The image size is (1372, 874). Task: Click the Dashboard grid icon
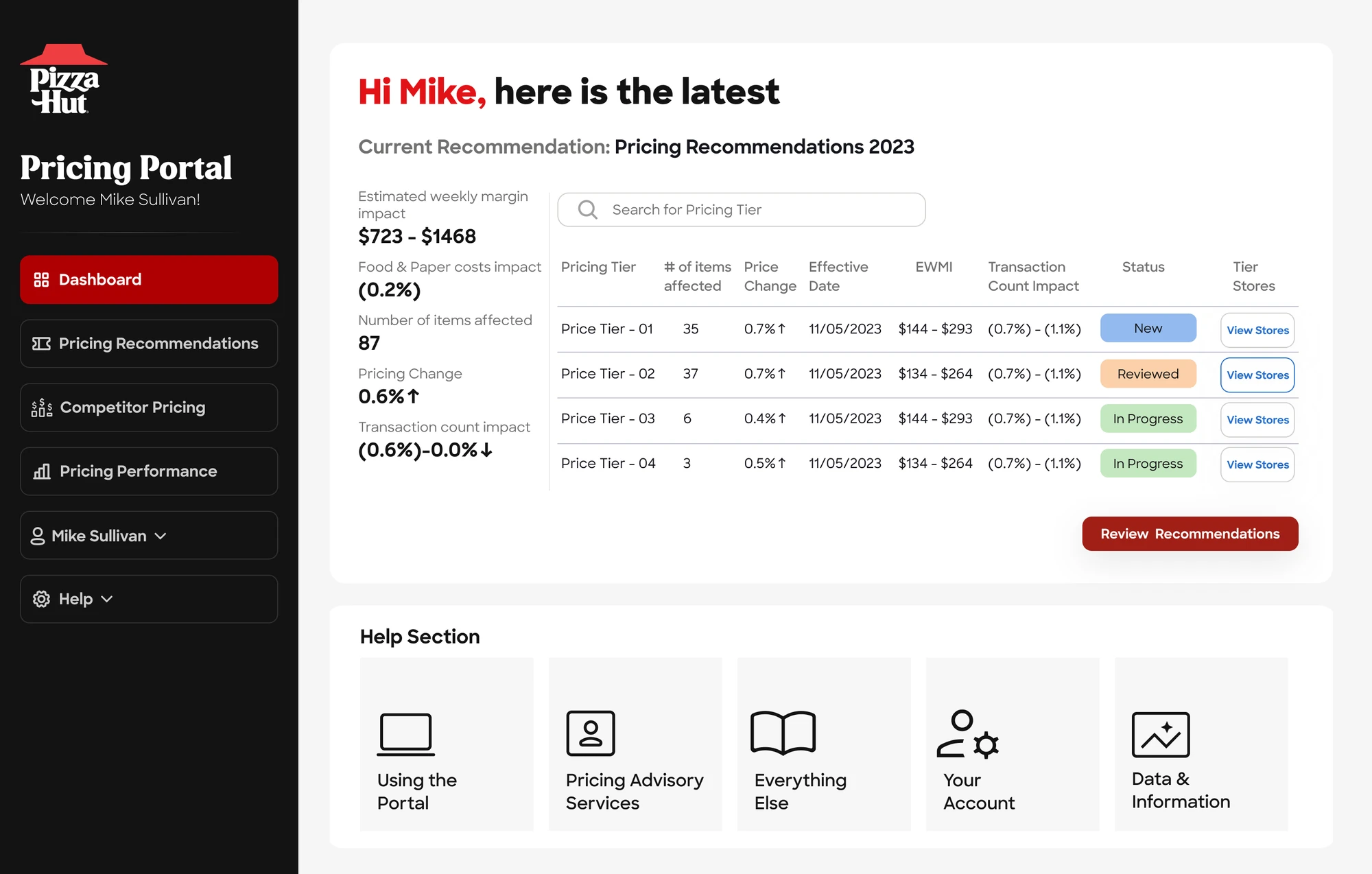41,280
